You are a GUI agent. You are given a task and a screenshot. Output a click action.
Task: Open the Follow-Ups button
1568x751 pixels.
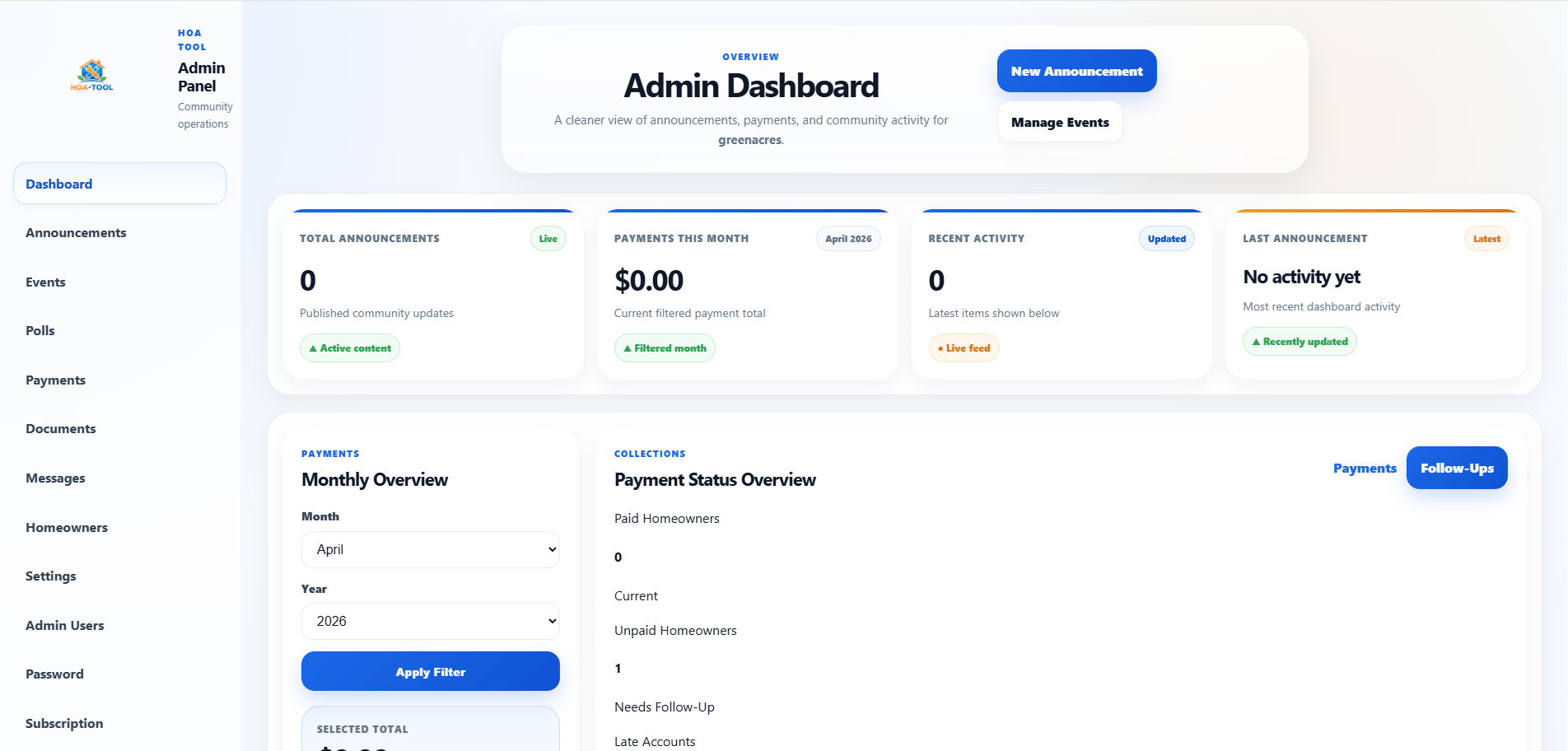[x=1457, y=468]
